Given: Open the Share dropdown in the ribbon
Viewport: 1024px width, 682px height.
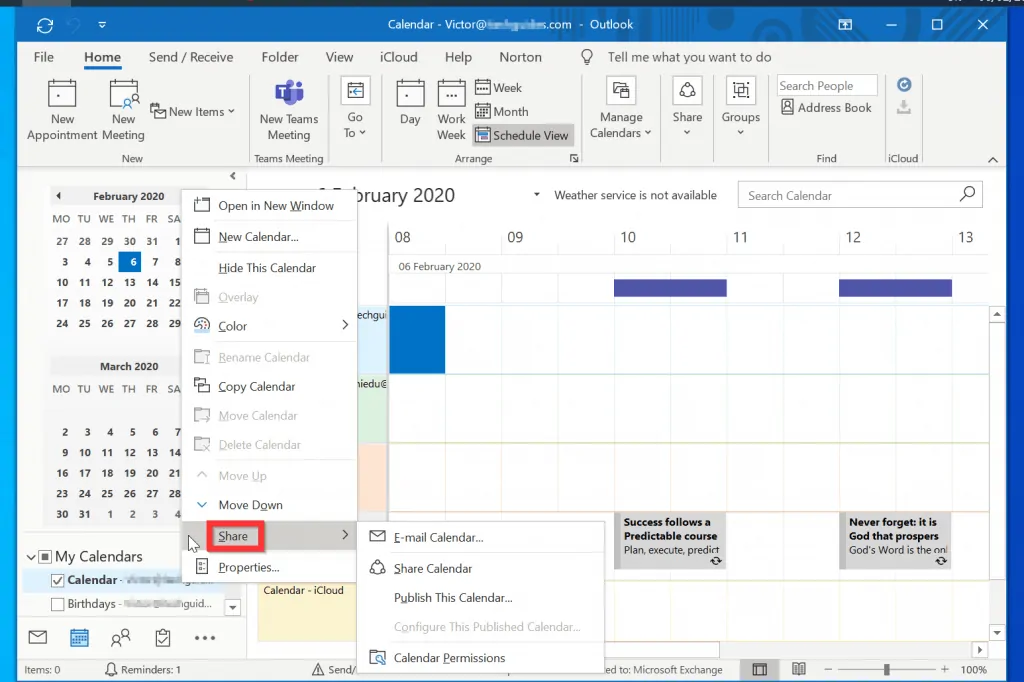Looking at the screenshot, I should click(687, 110).
